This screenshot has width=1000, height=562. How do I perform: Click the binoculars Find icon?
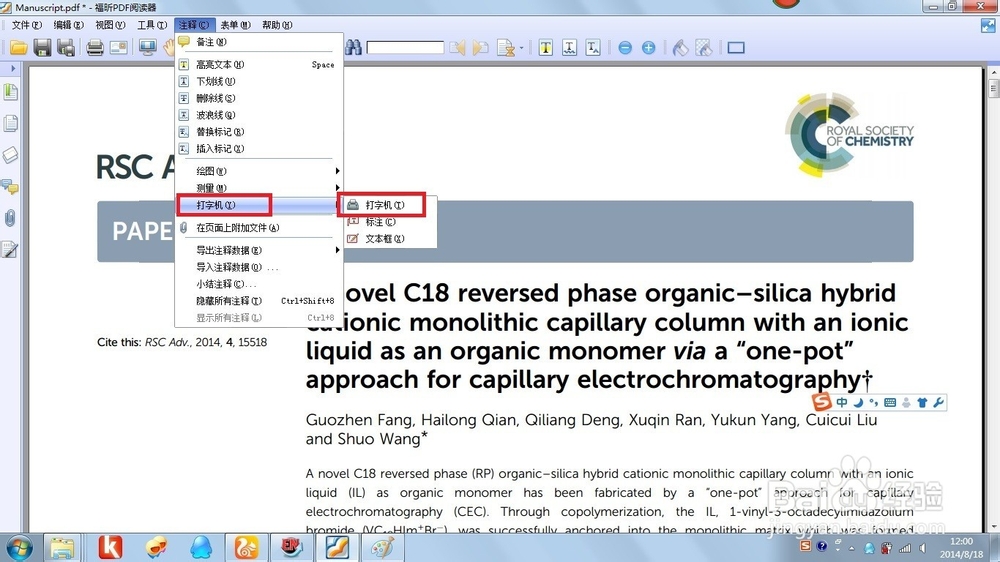tap(353, 48)
